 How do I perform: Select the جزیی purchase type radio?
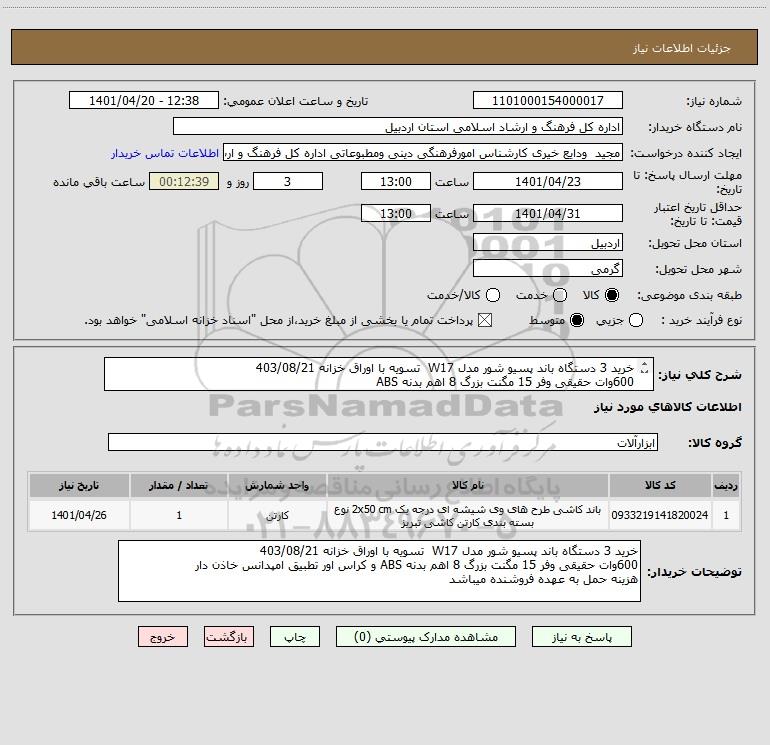tap(636, 320)
